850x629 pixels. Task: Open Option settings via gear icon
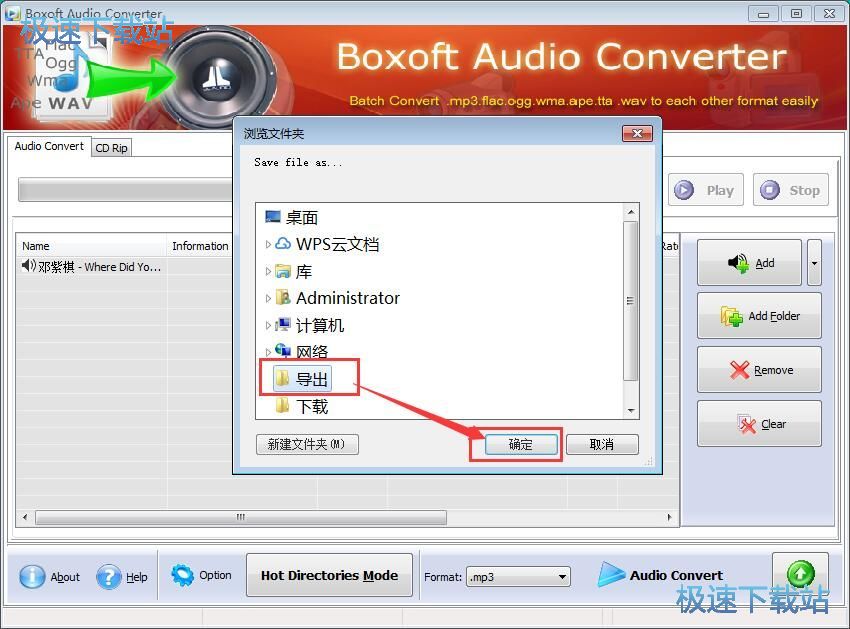pyautogui.click(x=182, y=575)
